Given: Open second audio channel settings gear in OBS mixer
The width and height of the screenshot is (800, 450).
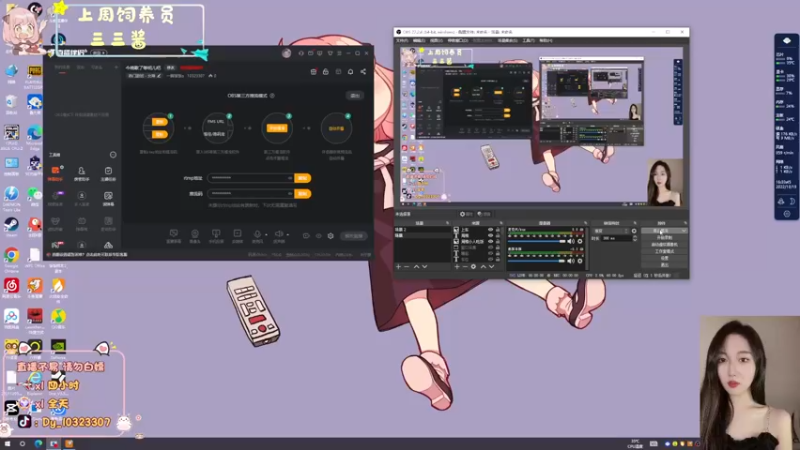Looking at the screenshot, I should point(580,261).
